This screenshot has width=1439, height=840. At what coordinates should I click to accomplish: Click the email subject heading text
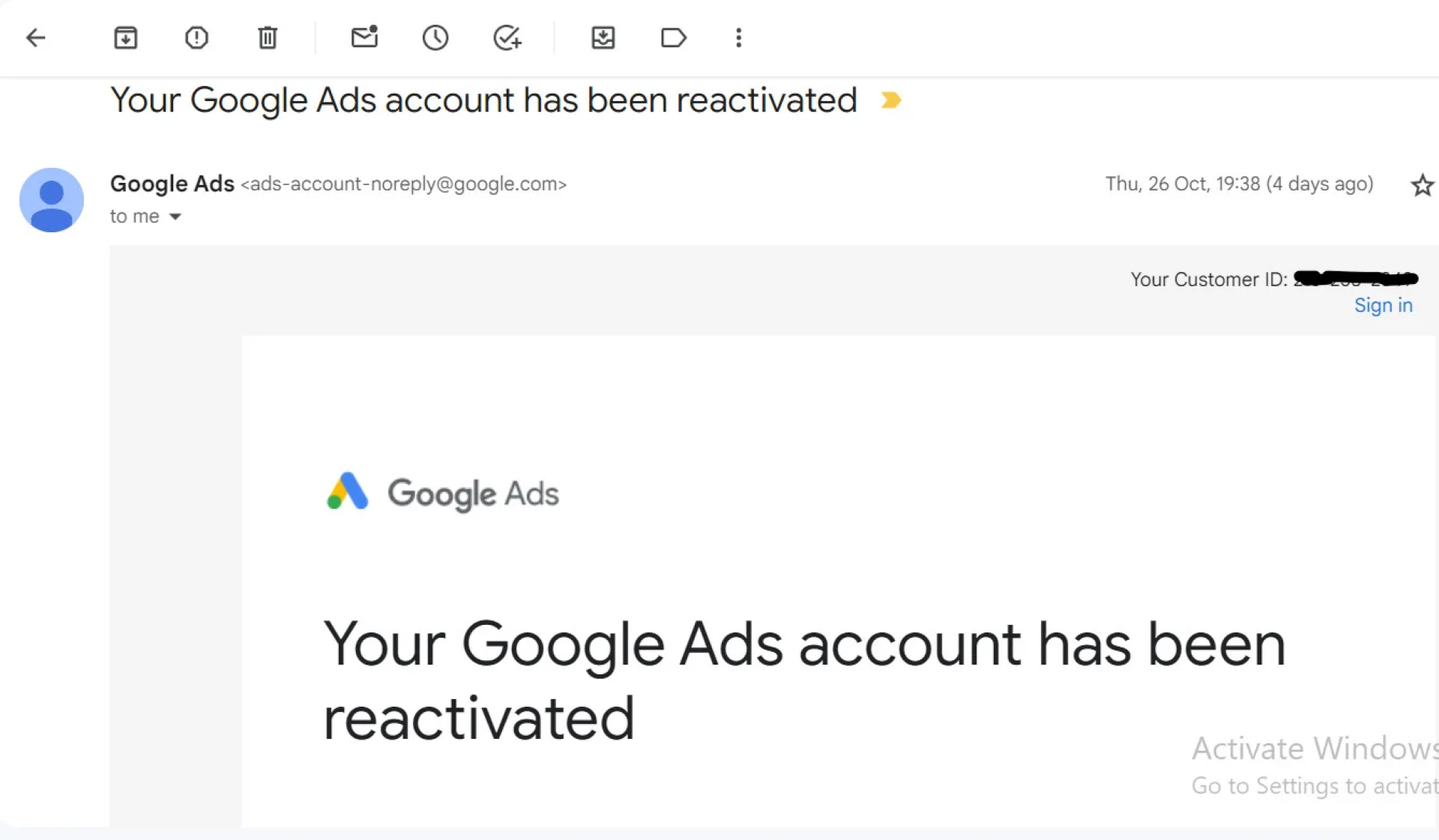click(483, 100)
